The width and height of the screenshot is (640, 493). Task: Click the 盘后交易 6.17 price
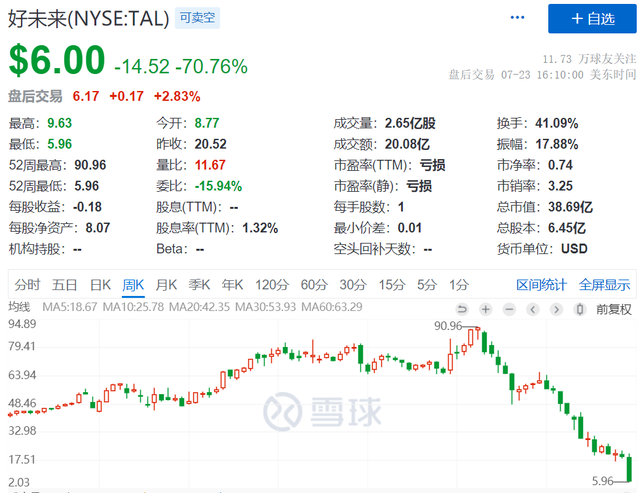(86, 96)
